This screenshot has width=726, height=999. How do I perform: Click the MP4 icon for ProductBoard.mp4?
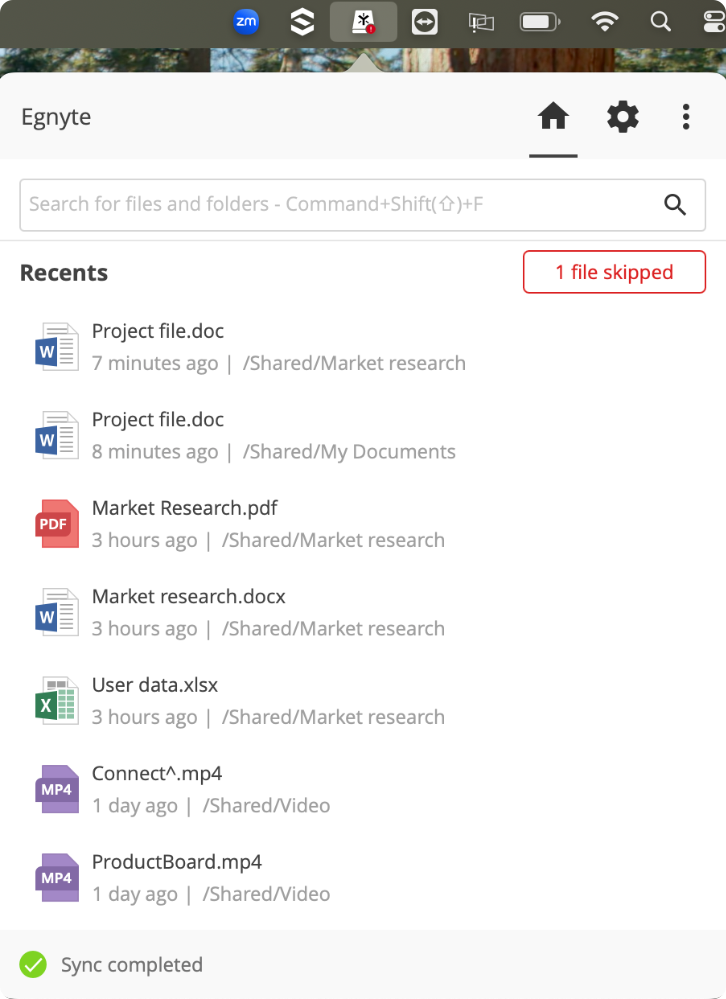57,878
